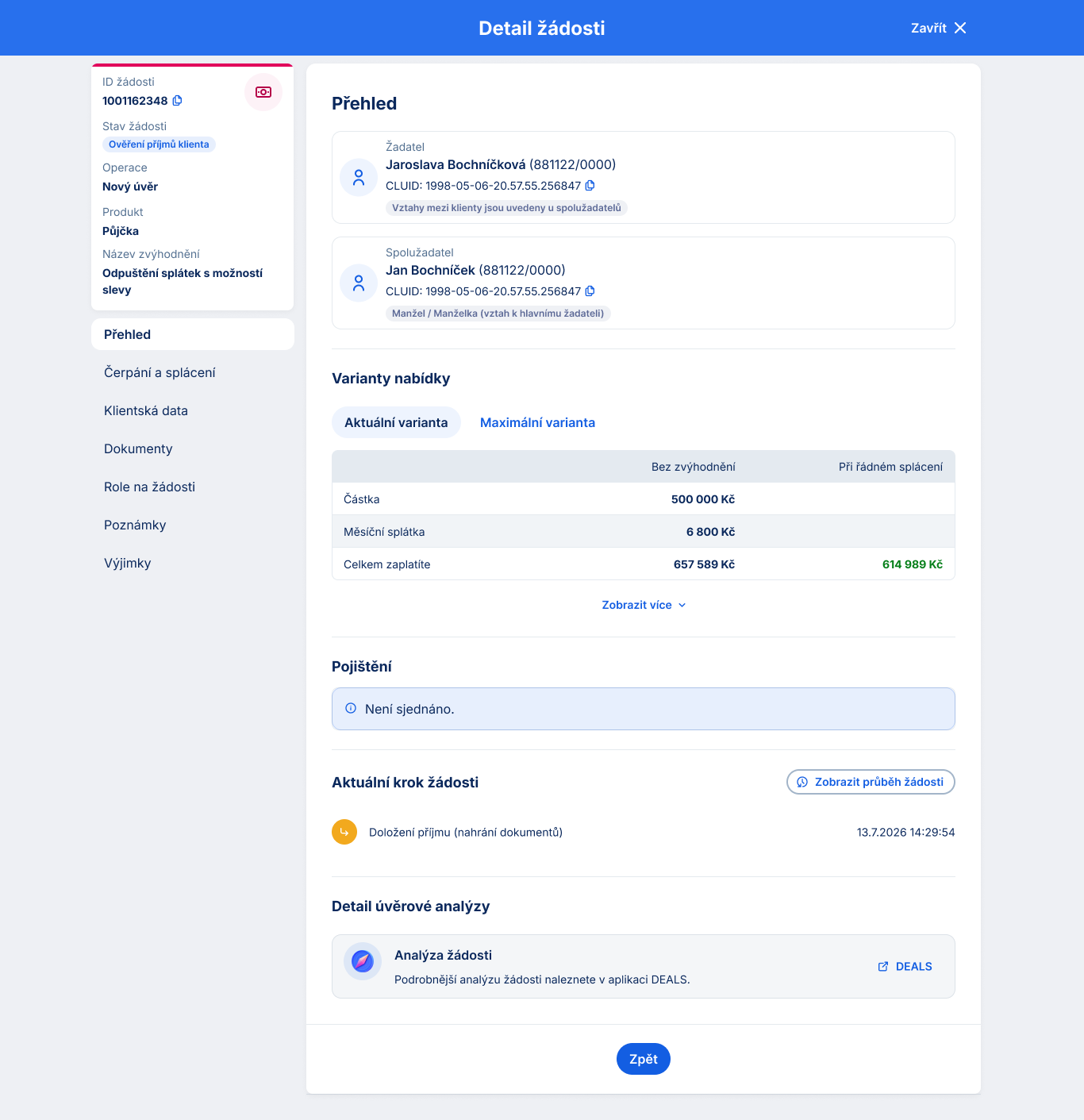Click the 500 000 Kč amount value

click(x=703, y=499)
